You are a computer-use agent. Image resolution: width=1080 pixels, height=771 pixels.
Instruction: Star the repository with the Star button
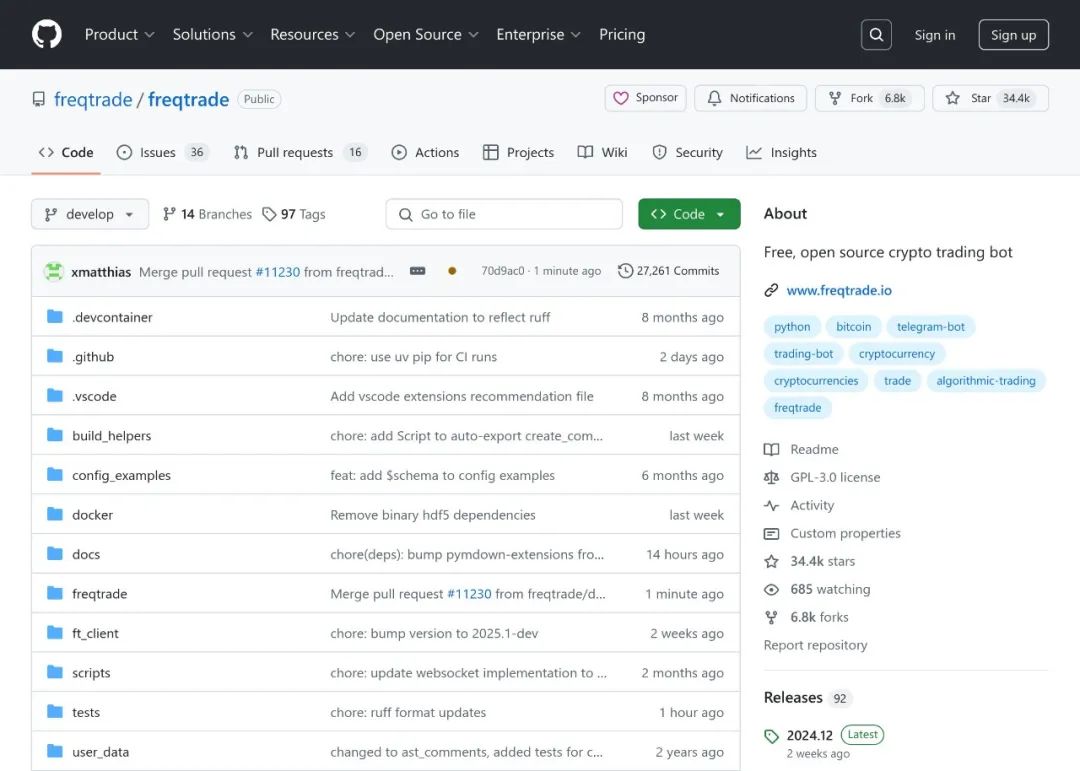click(x=990, y=98)
